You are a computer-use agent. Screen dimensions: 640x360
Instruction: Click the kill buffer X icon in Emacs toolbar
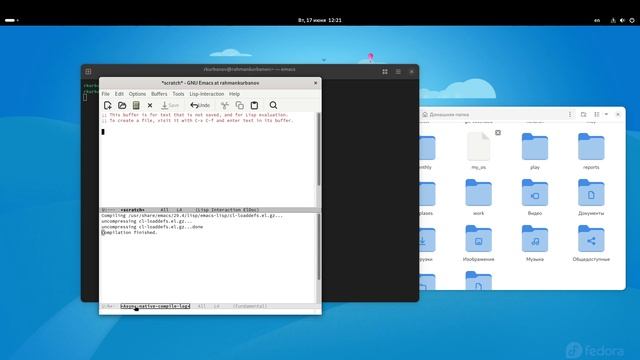[150, 105]
